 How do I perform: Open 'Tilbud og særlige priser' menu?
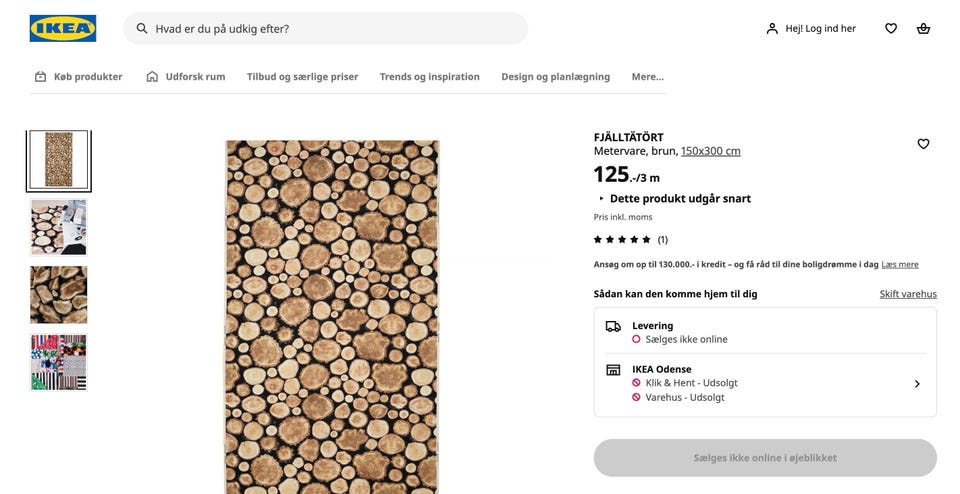[302, 76]
